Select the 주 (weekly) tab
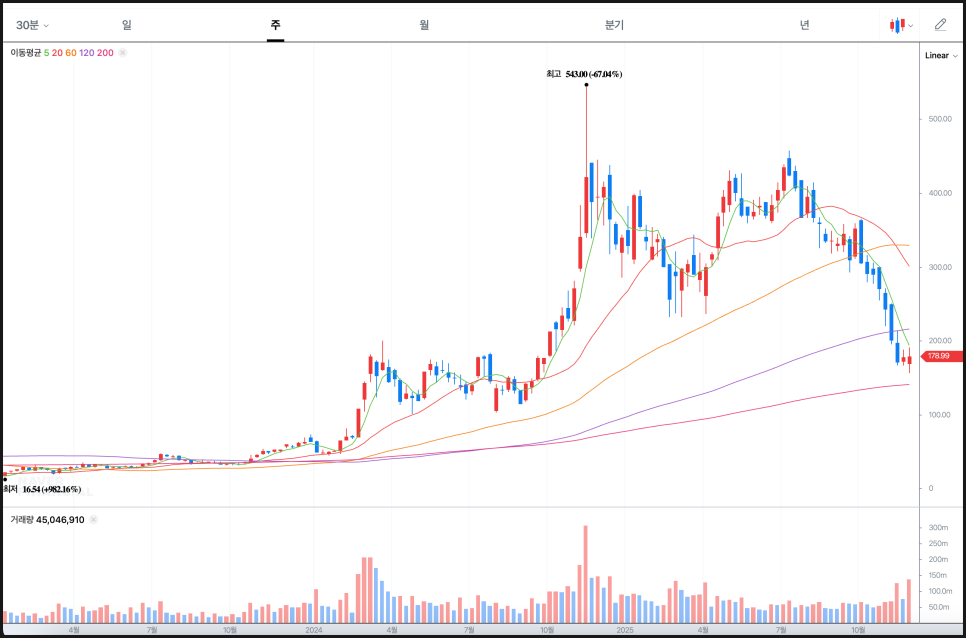The width and height of the screenshot is (966, 638). [x=275, y=25]
